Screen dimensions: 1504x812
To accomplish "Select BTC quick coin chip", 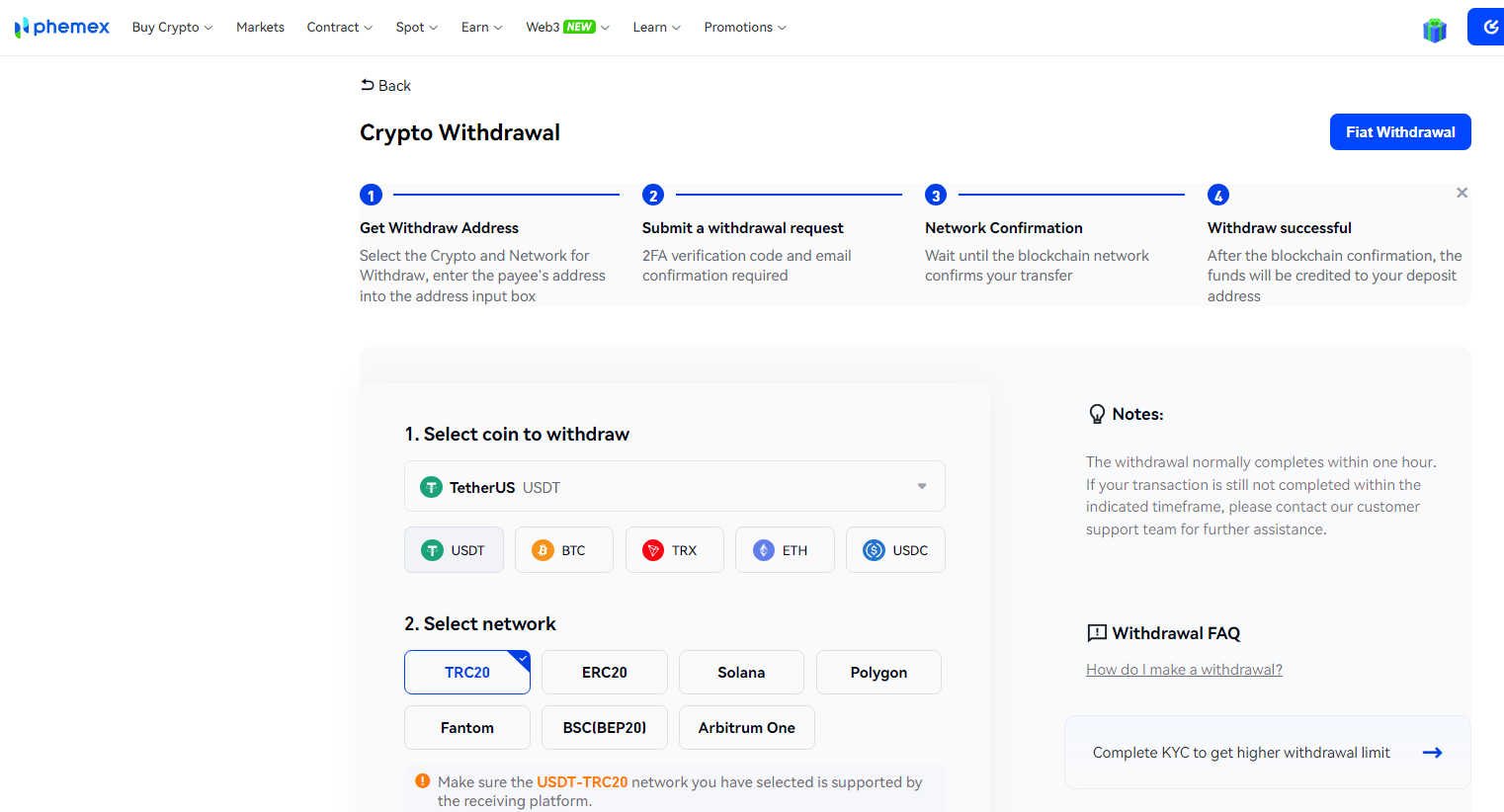I will 564,550.
